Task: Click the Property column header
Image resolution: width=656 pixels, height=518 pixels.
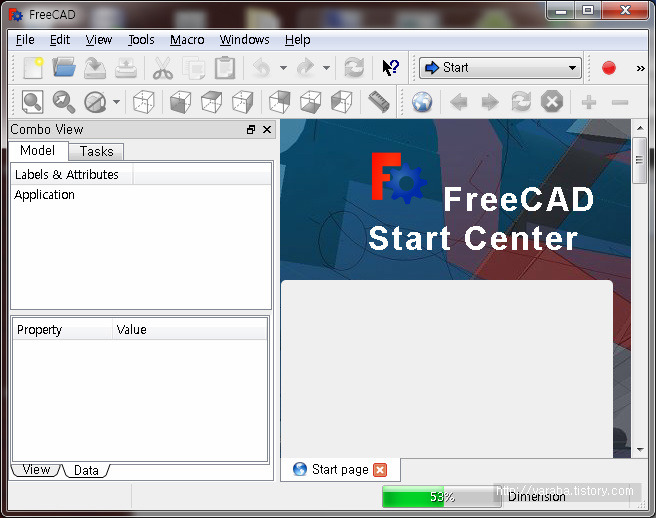Action: click(63, 330)
